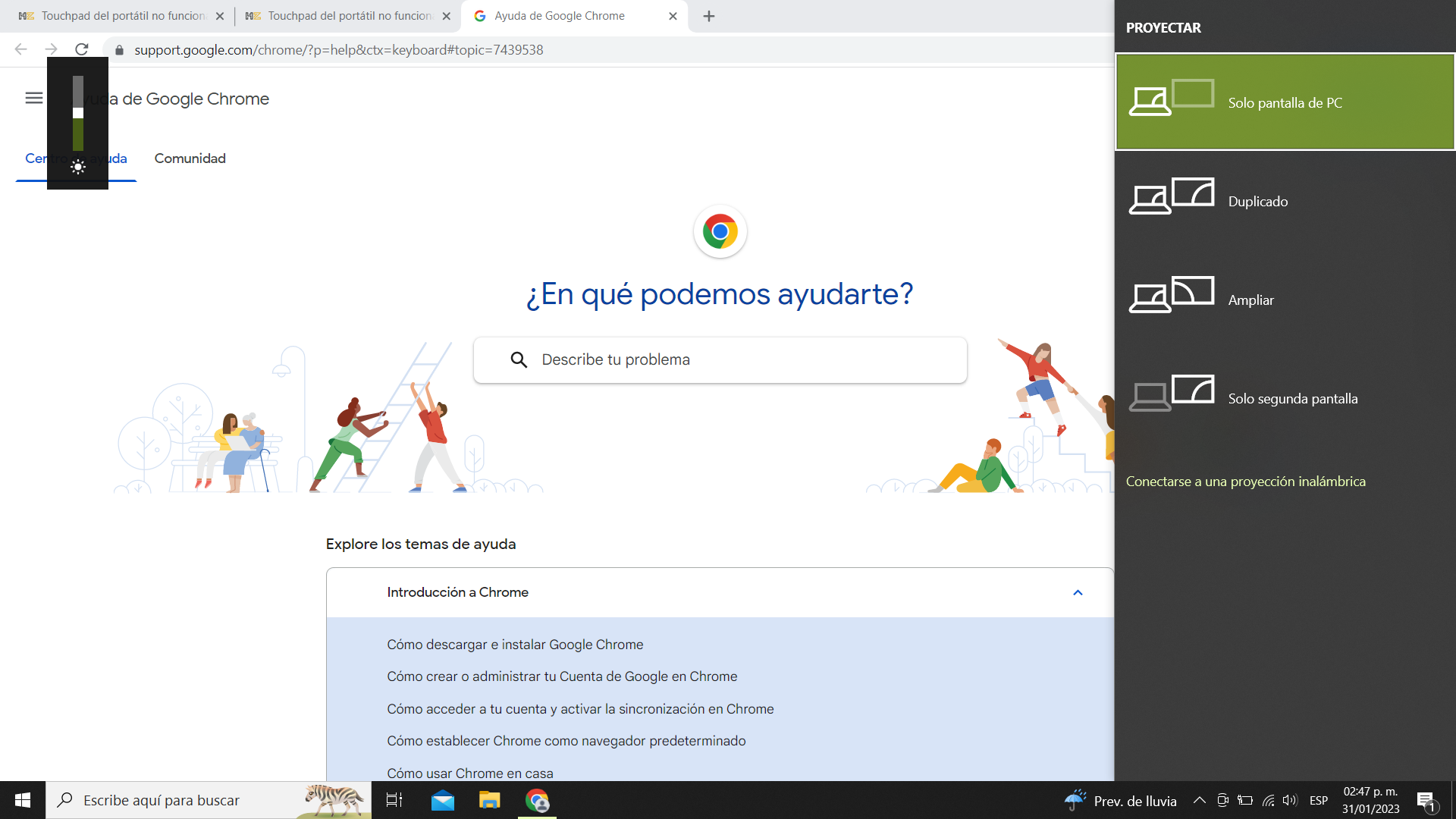Collapse the Introducción a Chrome section
Screen dimensions: 1456x819
click(x=1078, y=592)
